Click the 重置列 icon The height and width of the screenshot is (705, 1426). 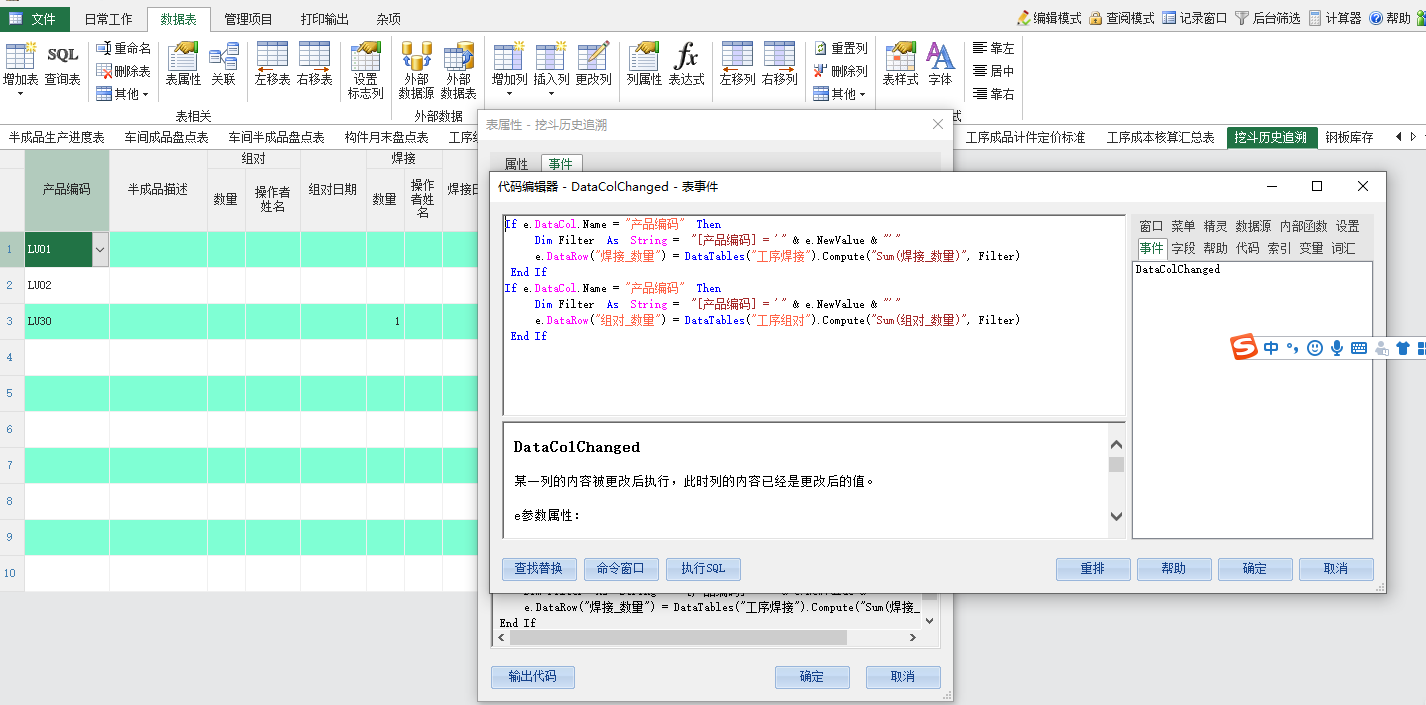[x=840, y=48]
